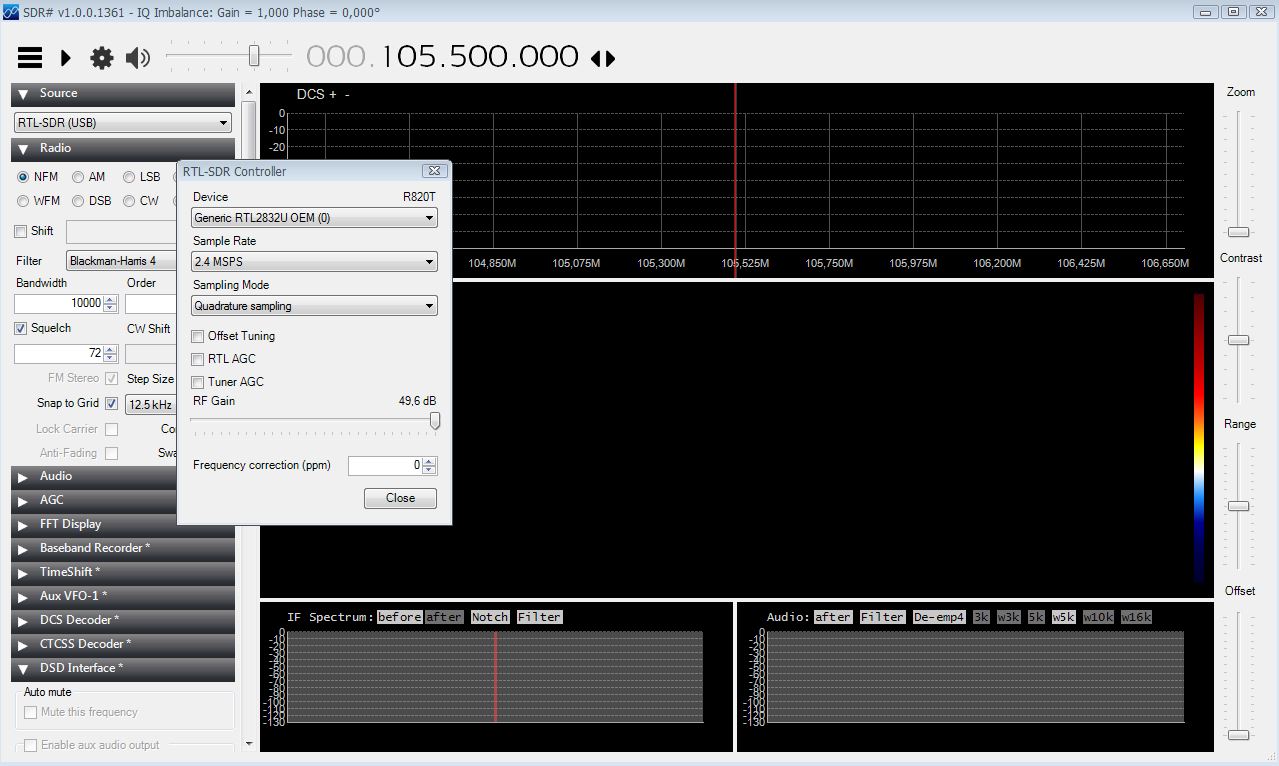
Task: Click the Range slider handle
Action: pyautogui.click(x=1239, y=506)
